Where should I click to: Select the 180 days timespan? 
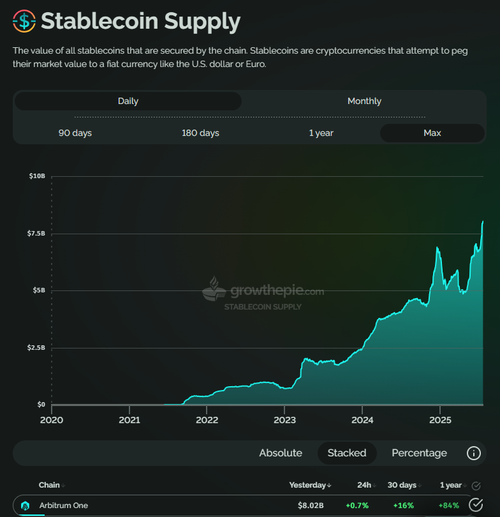pos(200,133)
